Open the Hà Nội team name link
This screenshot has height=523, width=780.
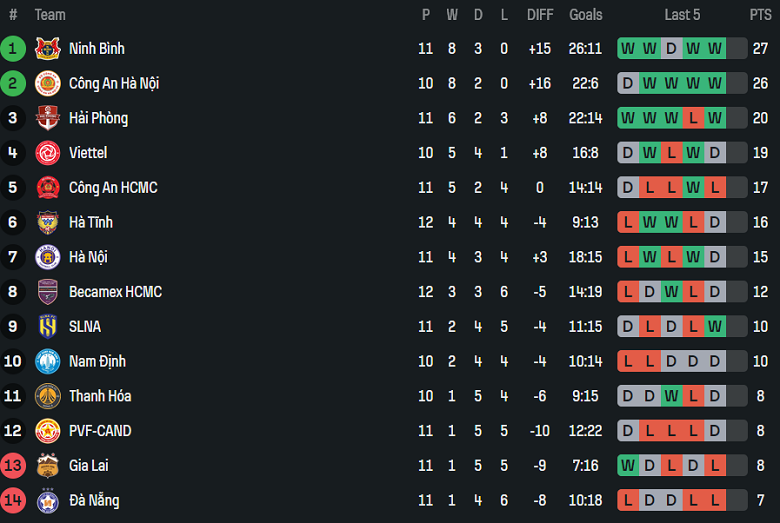[x=88, y=257]
